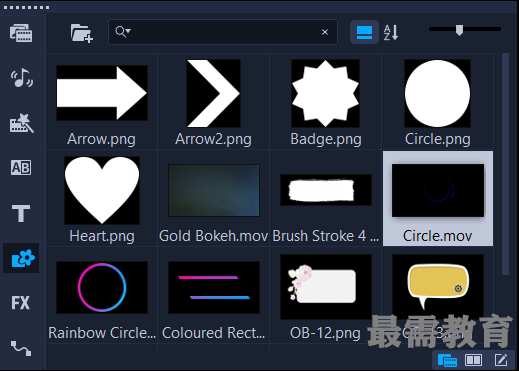The height and width of the screenshot is (371, 519).
Task: Select the Heart.png thumbnail
Action: point(102,190)
